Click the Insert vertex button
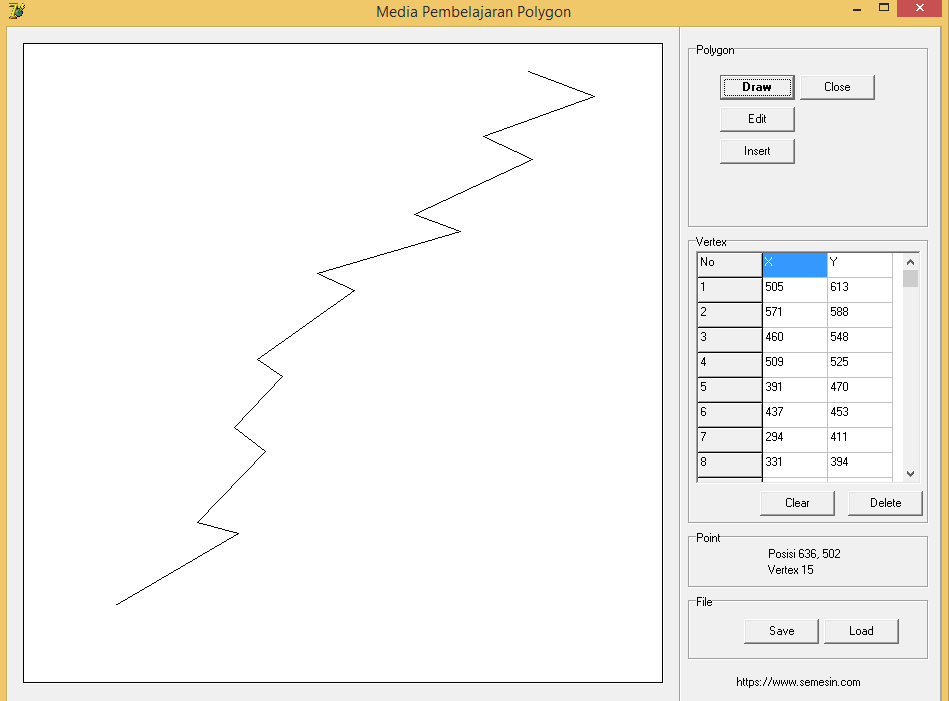 (x=757, y=151)
